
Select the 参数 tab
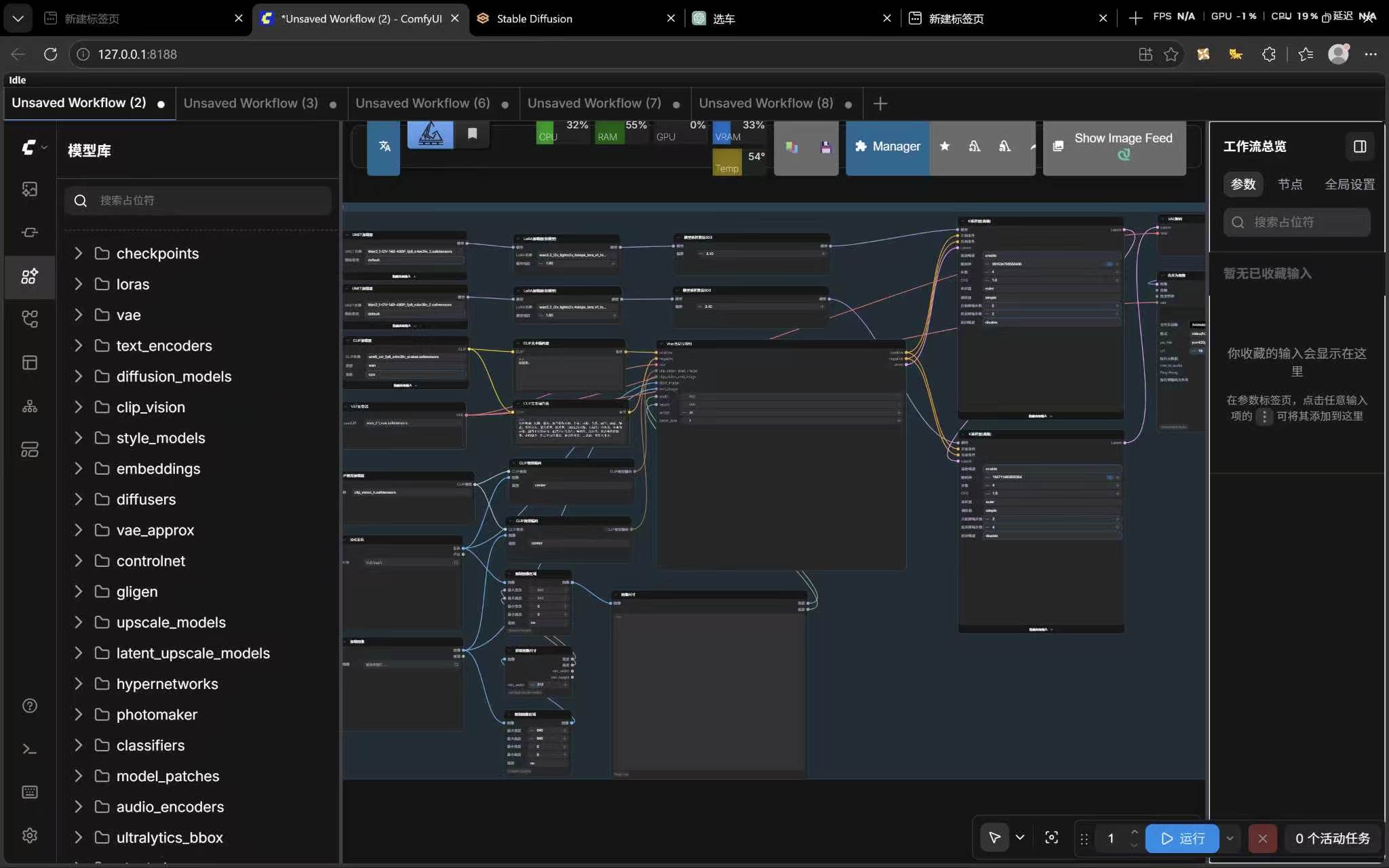click(x=1243, y=184)
